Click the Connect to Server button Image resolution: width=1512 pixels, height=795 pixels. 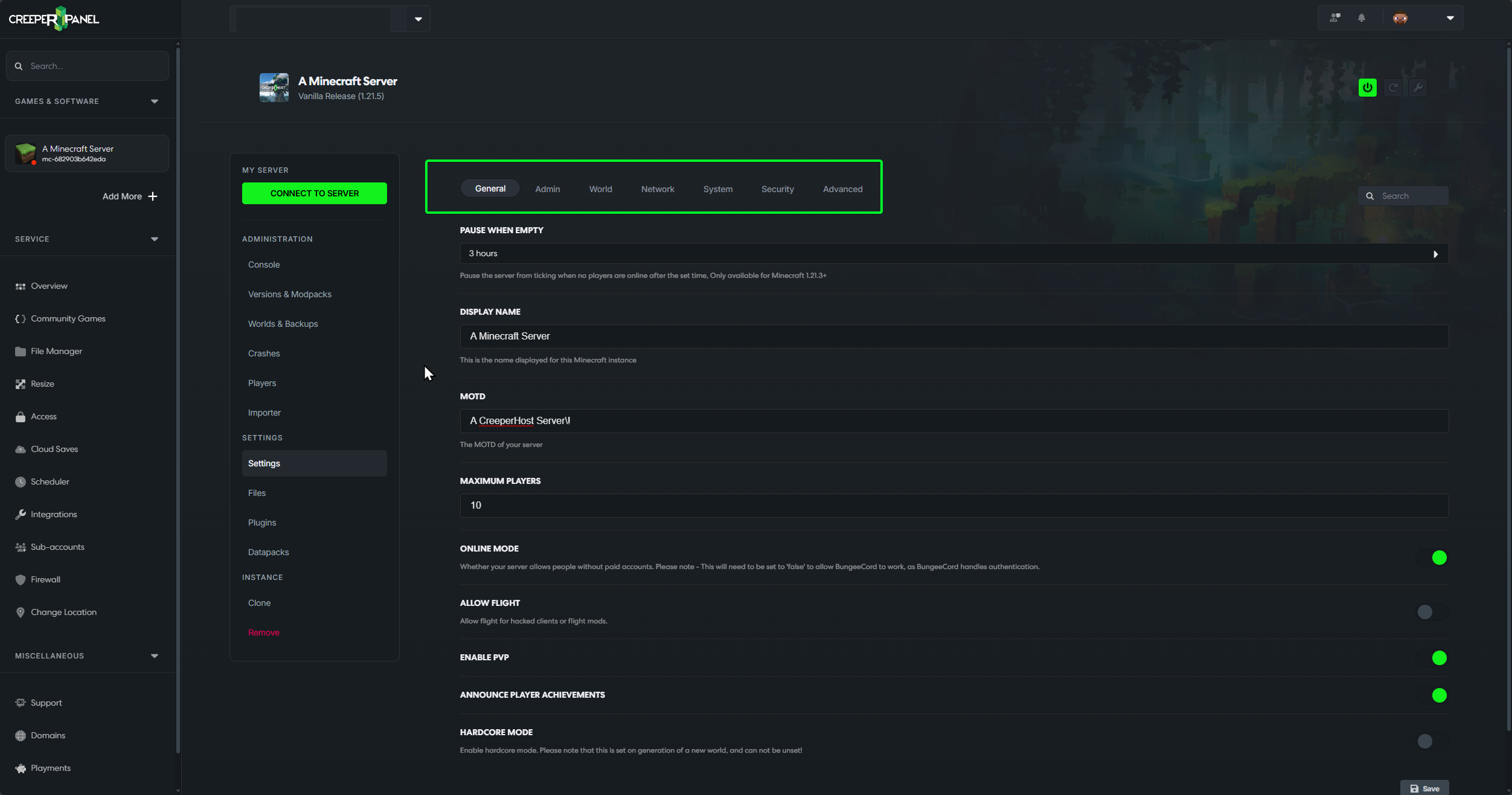point(314,193)
